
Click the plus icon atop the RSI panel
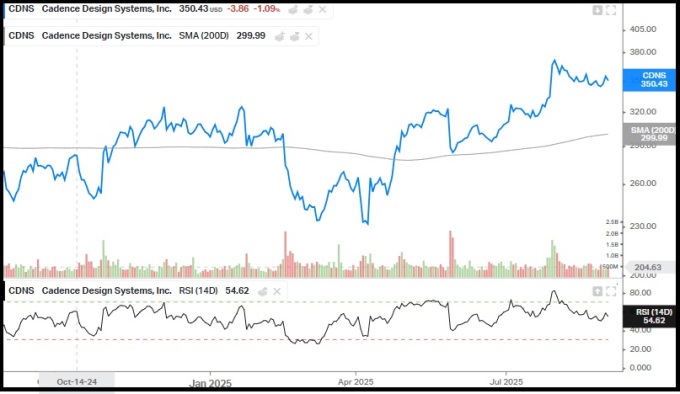[597, 291]
